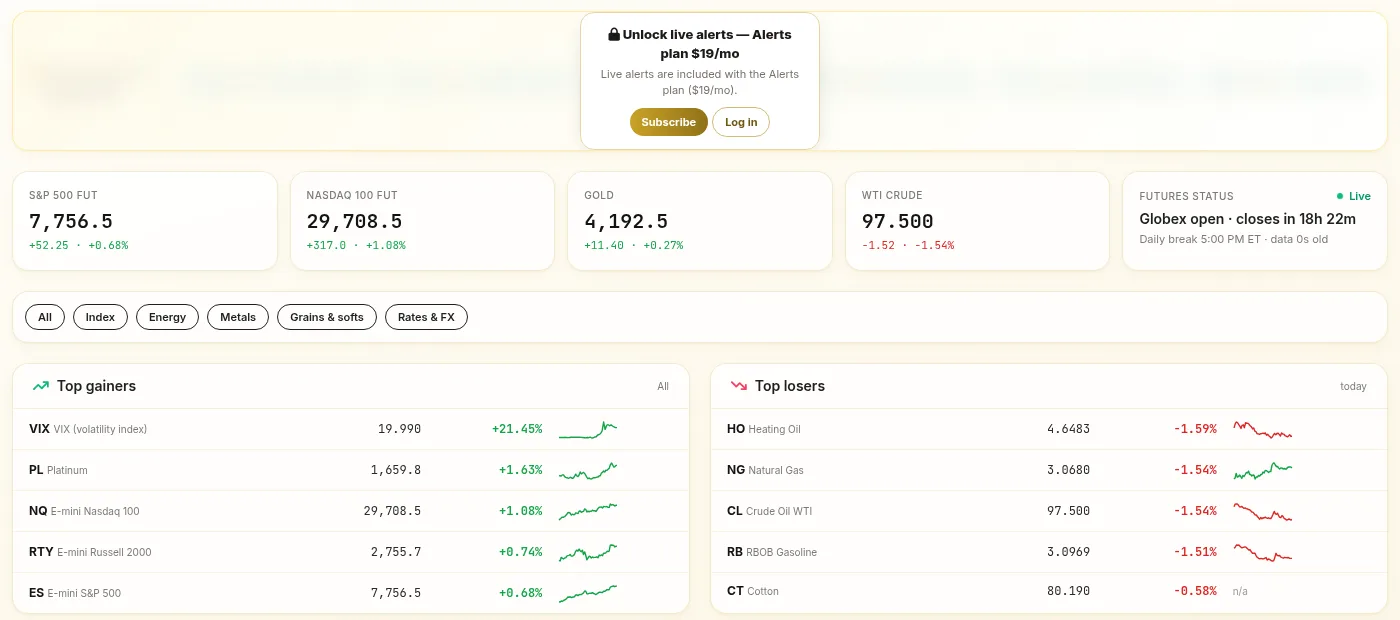The image size is (1400, 620).
Task: Click the n/a label in the Cotton row
Action: [x=1240, y=591]
